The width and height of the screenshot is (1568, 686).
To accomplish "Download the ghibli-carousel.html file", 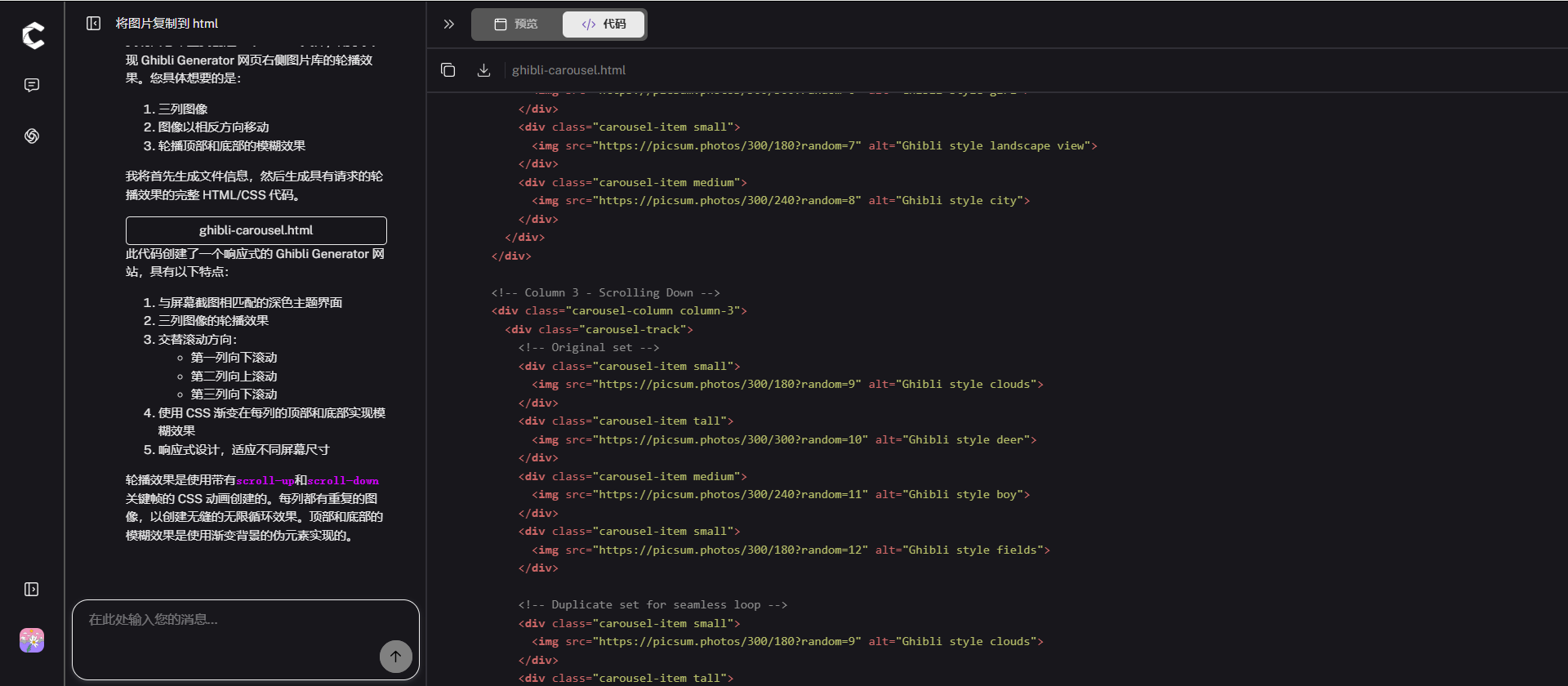I will pos(483,70).
